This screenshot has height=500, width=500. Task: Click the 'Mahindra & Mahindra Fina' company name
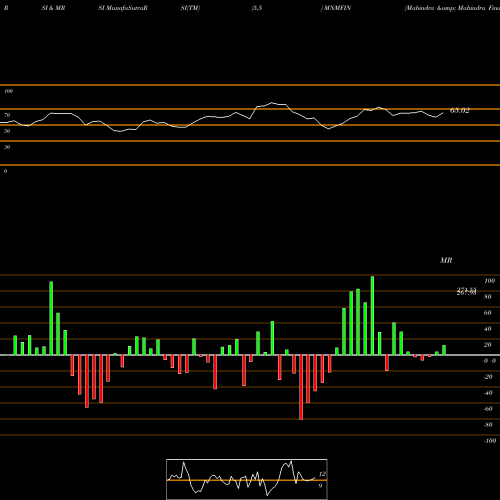coord(452,8)
